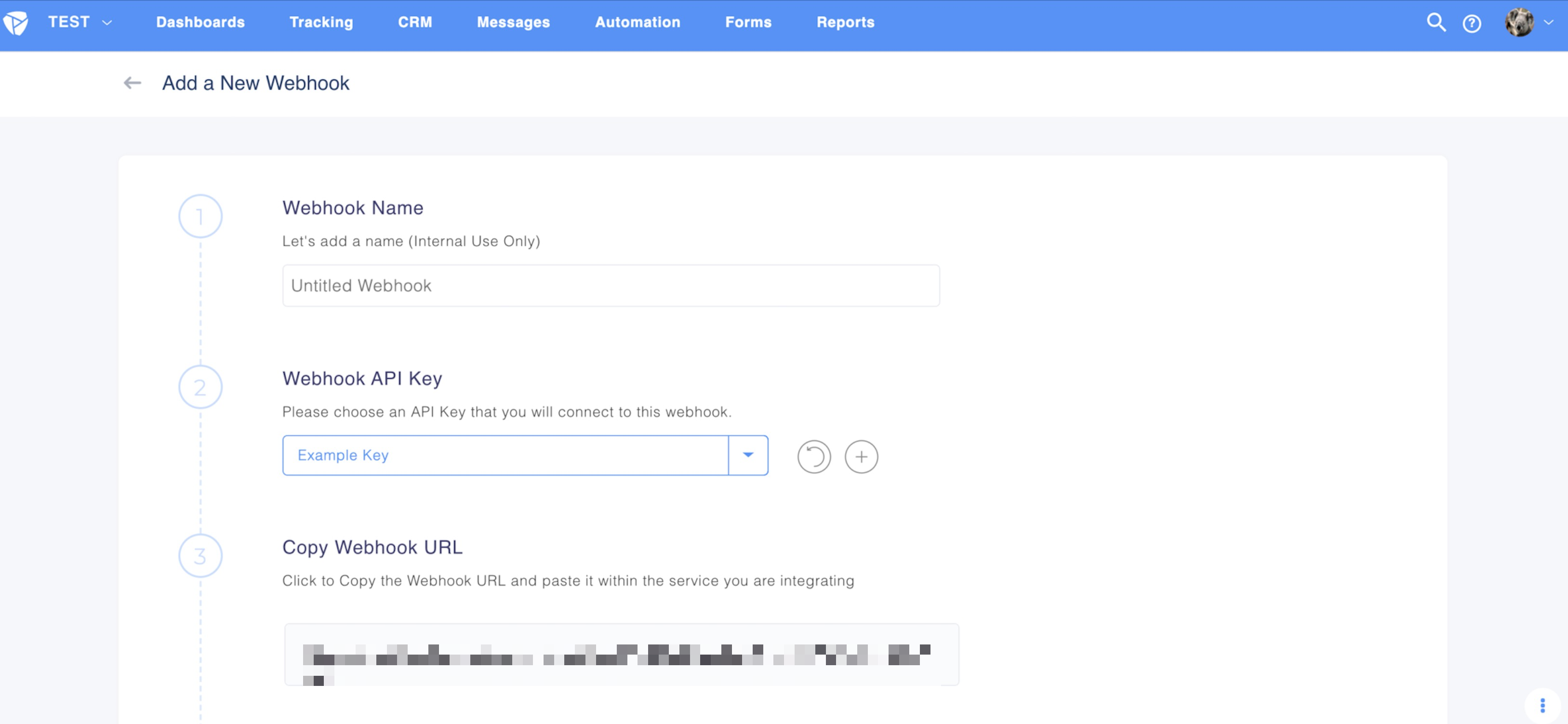Open the Reports menu
This screenshot has width=1568, height=724.
point(845,23)
